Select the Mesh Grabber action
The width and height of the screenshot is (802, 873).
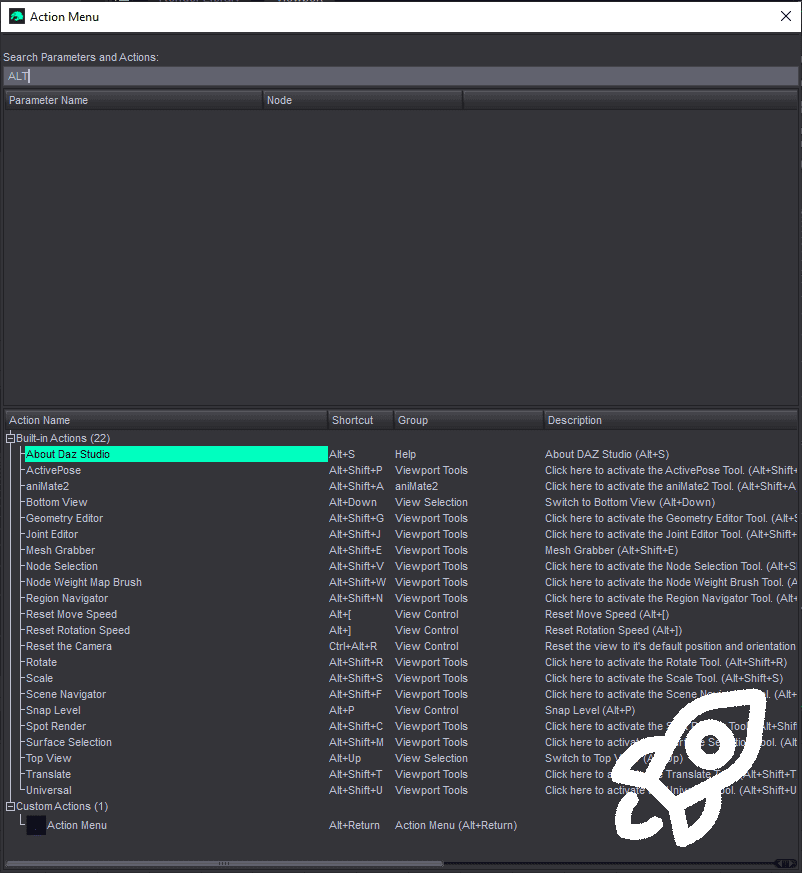61,550
